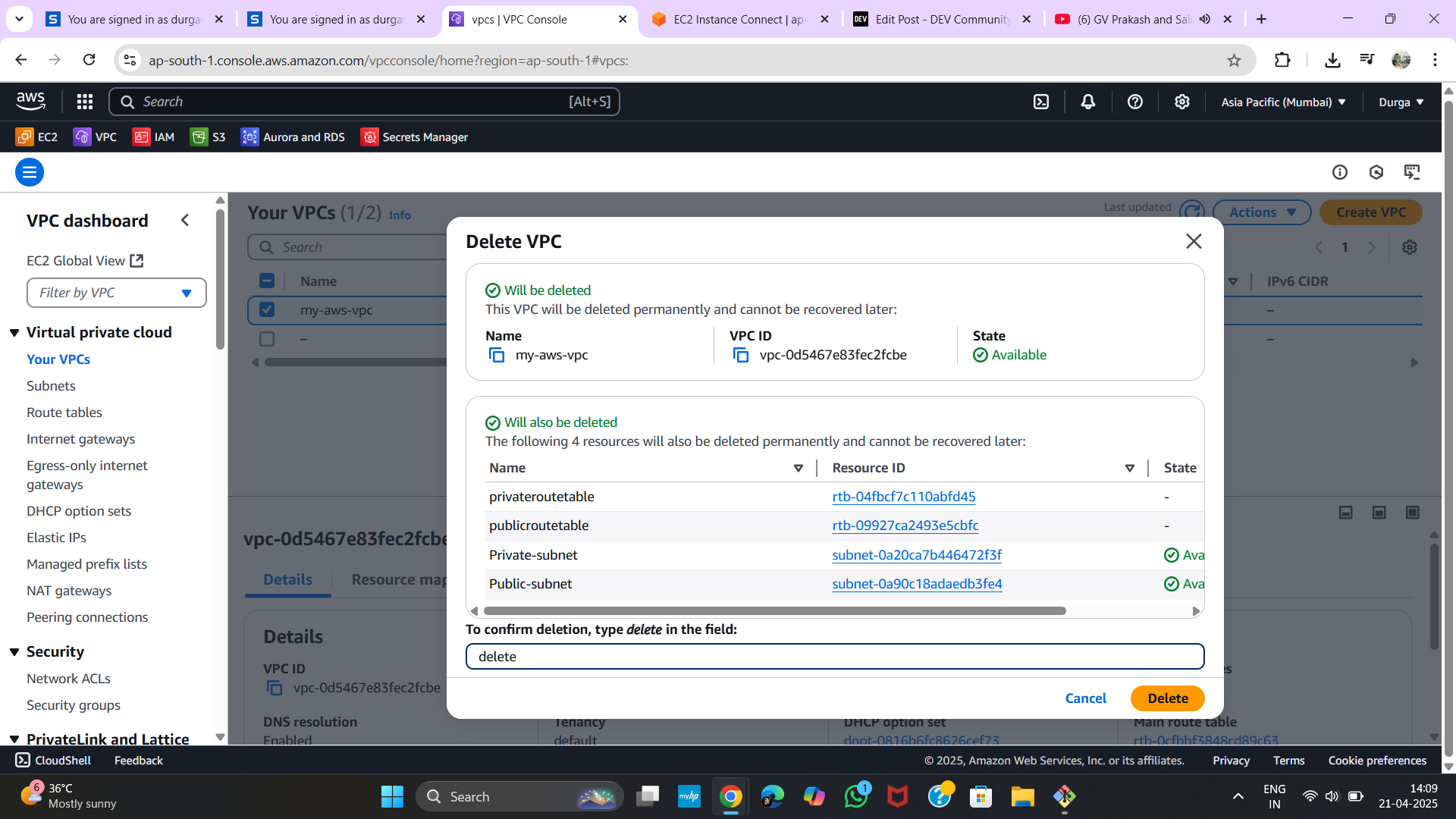Open subnet link subnet-0a90c18adaedb3fe4
1456x819 pixels.
pyautogui.click(x=917, y=584)
